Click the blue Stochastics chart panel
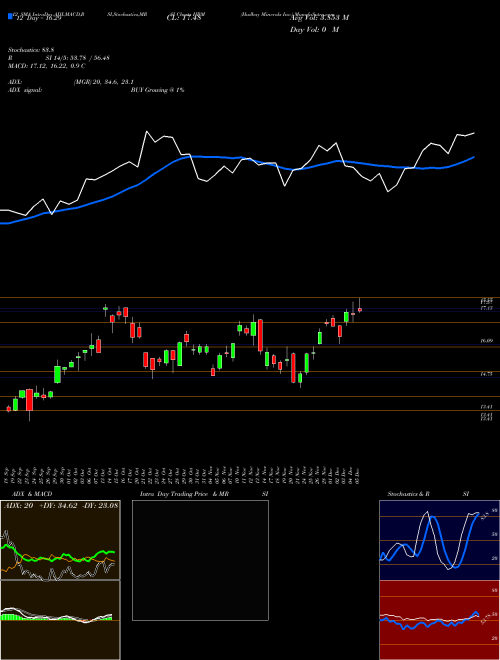The width and height of the screenshot is (500, 660). click(x=439, y=540)
